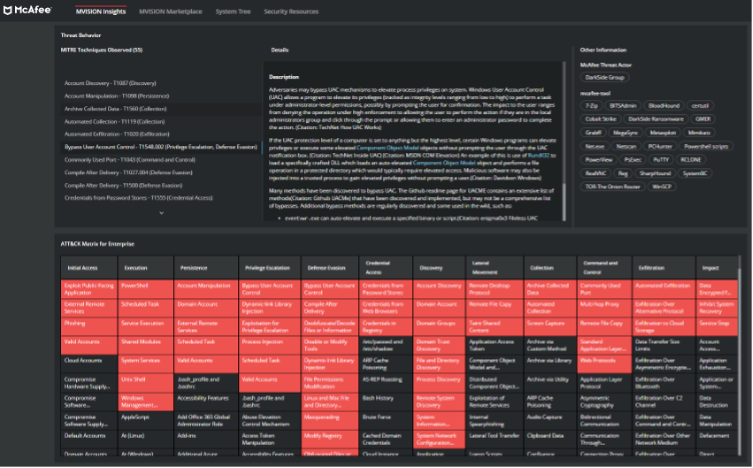Select Exfiltration to Cloud Storage cell

(664, 327)
